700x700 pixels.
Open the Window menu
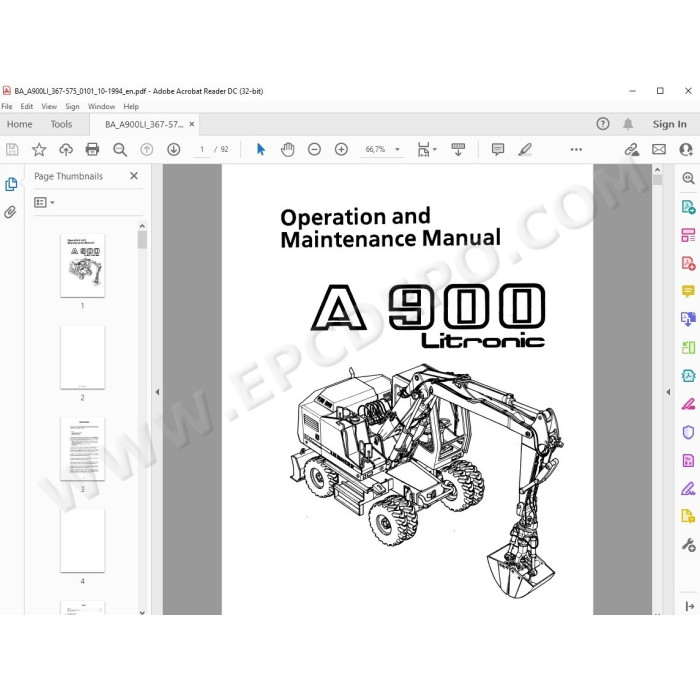click(101, 106)
